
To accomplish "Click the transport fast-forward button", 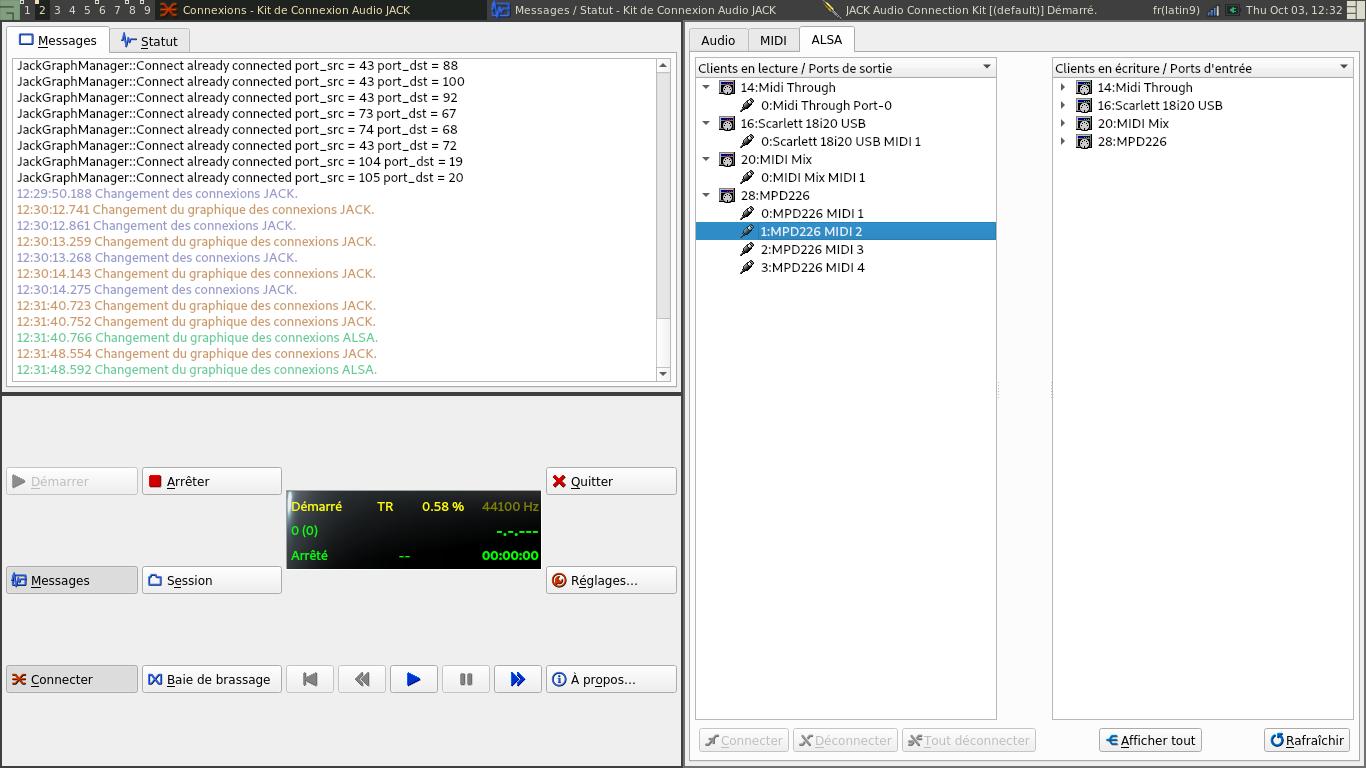I will coord(517,679).
